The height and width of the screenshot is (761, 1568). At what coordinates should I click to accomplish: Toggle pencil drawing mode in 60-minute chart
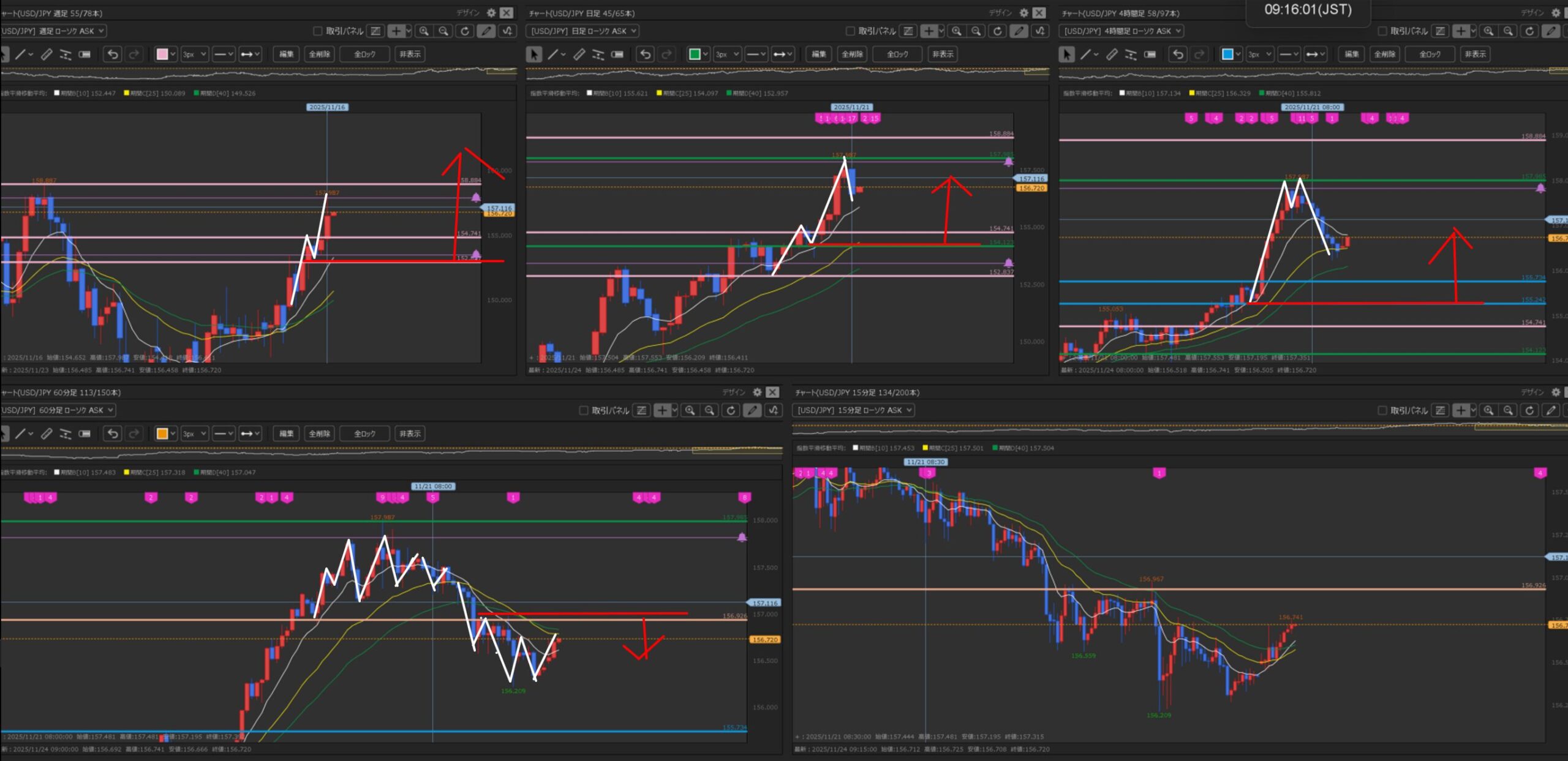click(x=752, y=410)
